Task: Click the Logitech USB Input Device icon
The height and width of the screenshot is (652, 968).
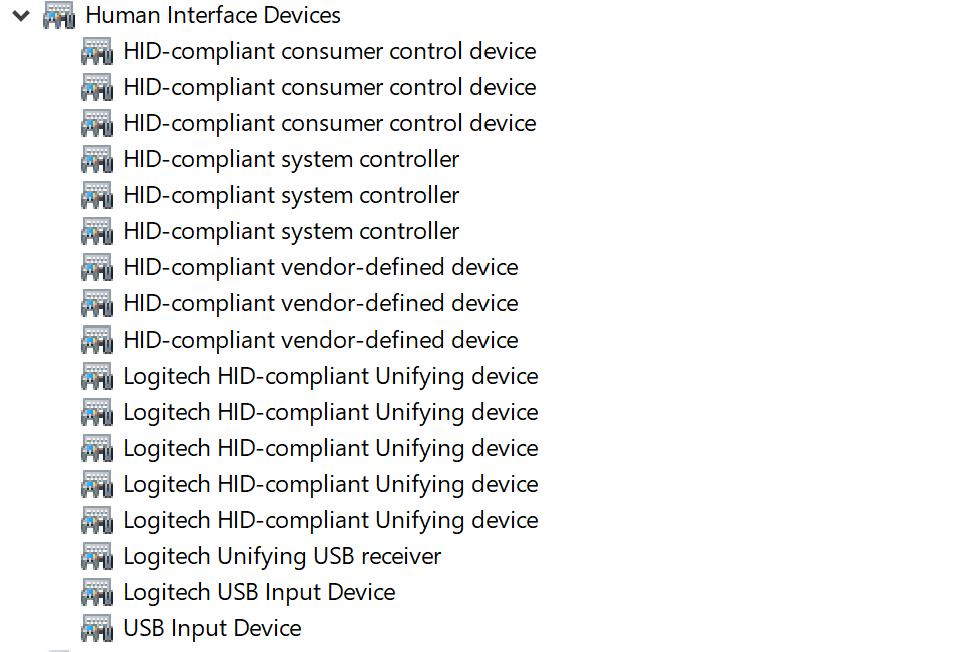Action: pos(97,592)
